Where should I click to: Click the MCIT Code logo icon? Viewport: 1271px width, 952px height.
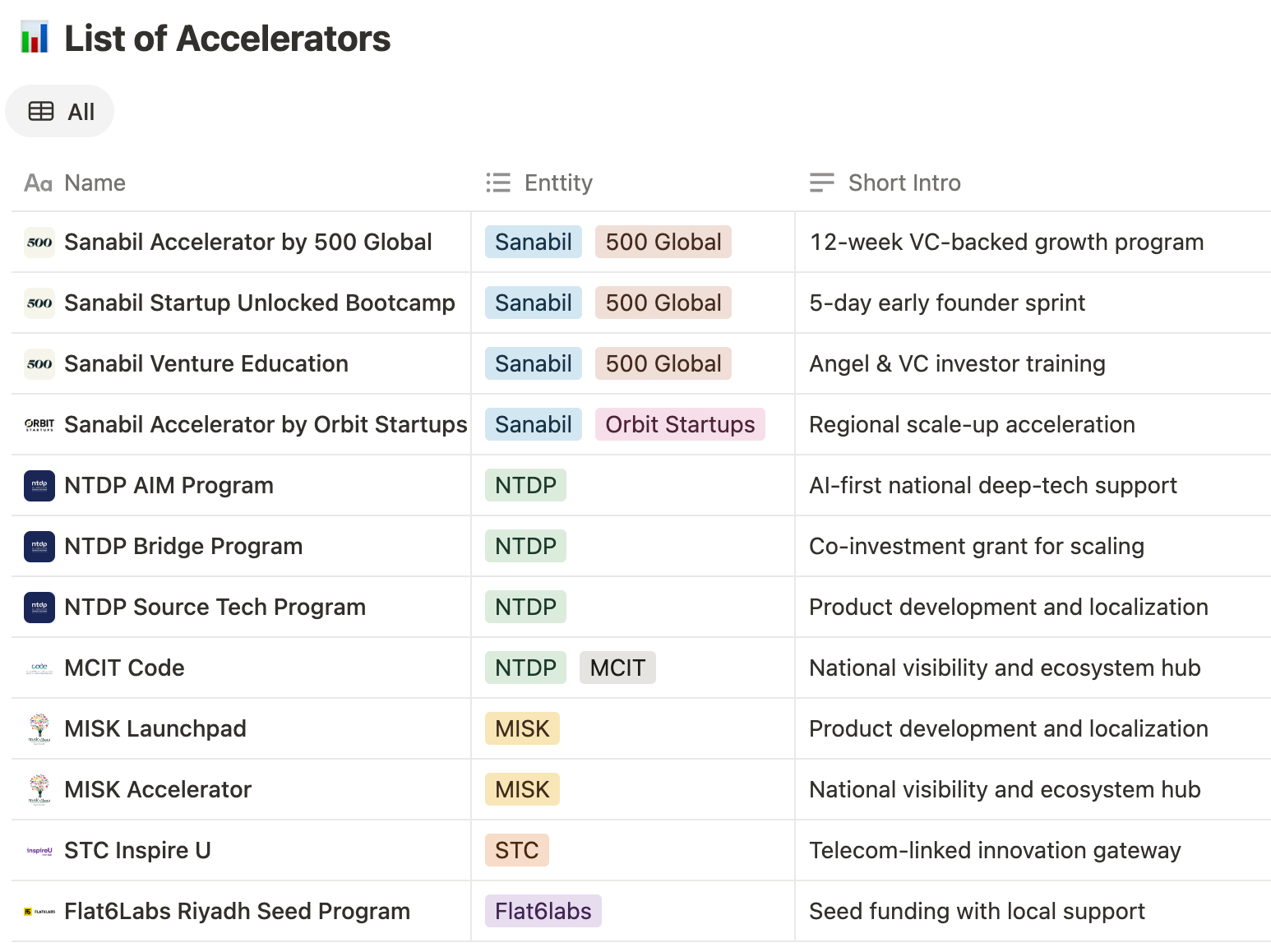point(39,668)
